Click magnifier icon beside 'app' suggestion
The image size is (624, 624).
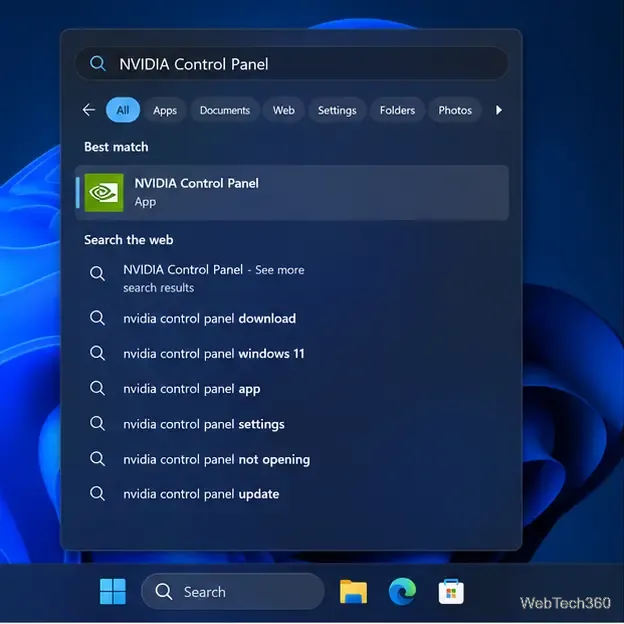tap(97, 388)
